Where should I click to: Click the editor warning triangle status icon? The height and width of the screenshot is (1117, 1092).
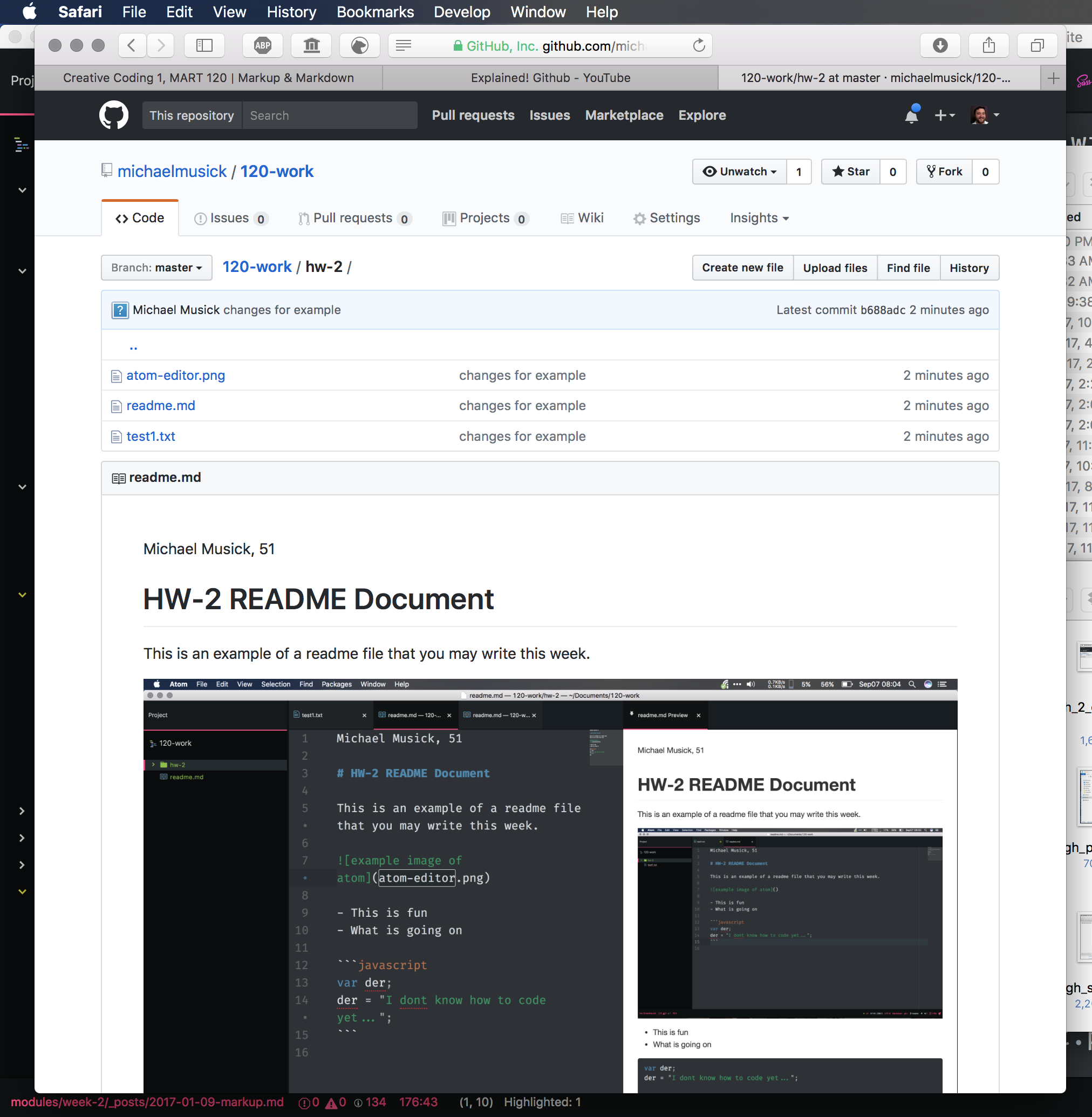pos(331,1102)
